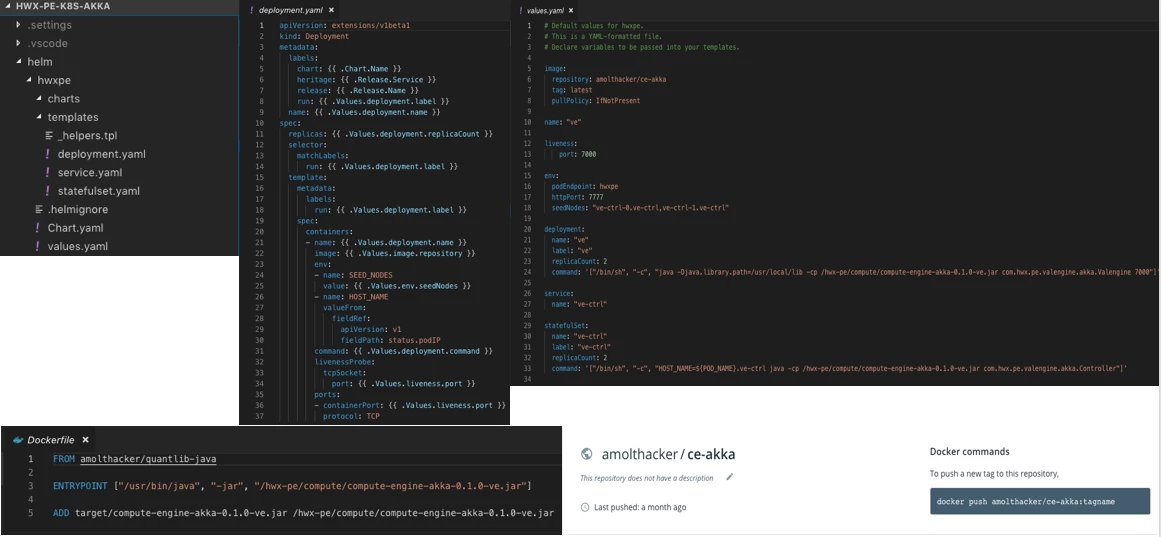1161x537 pixels.
Task: Click the 'Docker commands' heading
Action: point(969,452)
